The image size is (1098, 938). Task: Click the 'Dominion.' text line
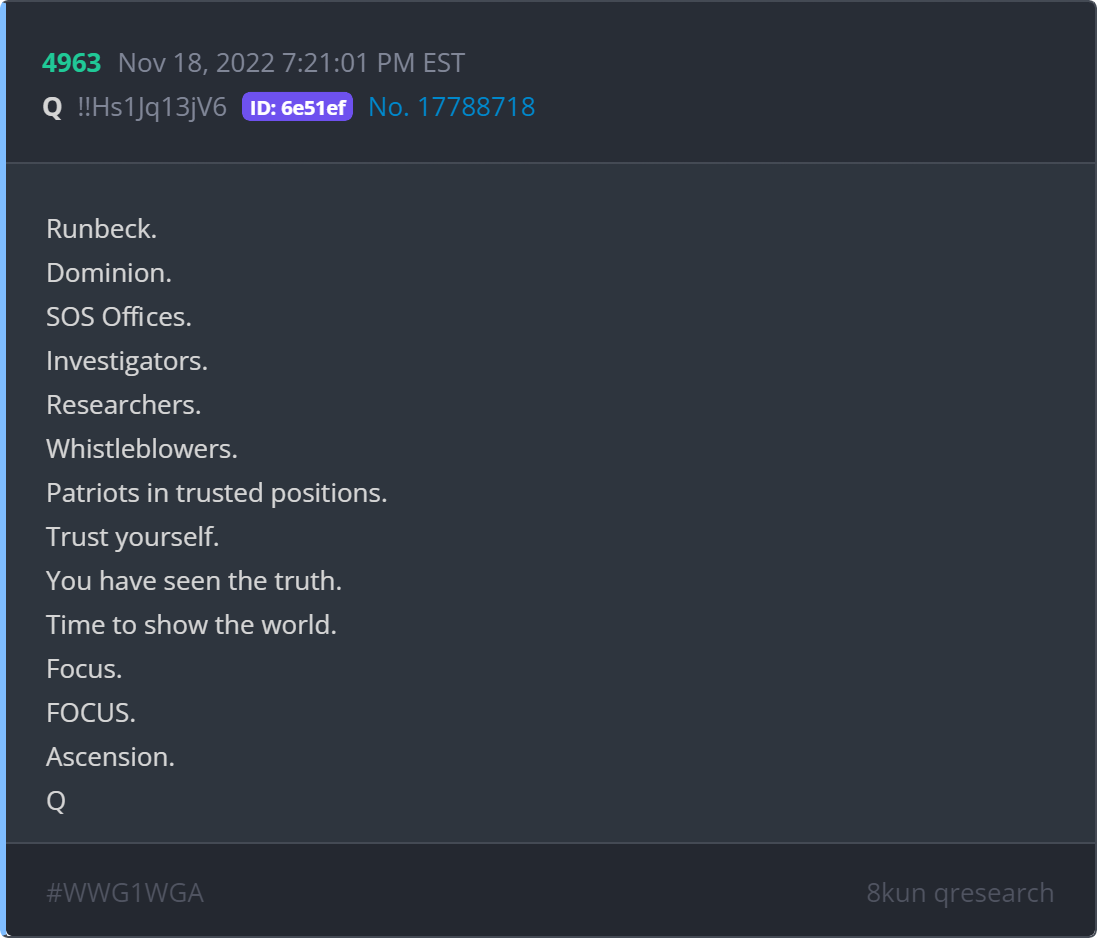[109, 273]
